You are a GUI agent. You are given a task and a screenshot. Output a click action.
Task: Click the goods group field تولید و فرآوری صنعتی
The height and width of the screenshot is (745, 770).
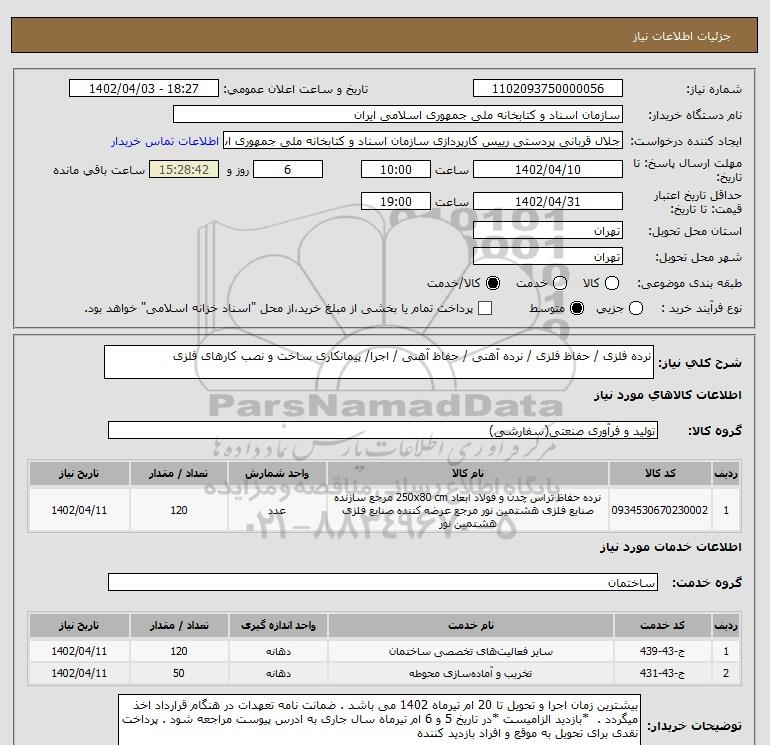[x=383, y=430]
